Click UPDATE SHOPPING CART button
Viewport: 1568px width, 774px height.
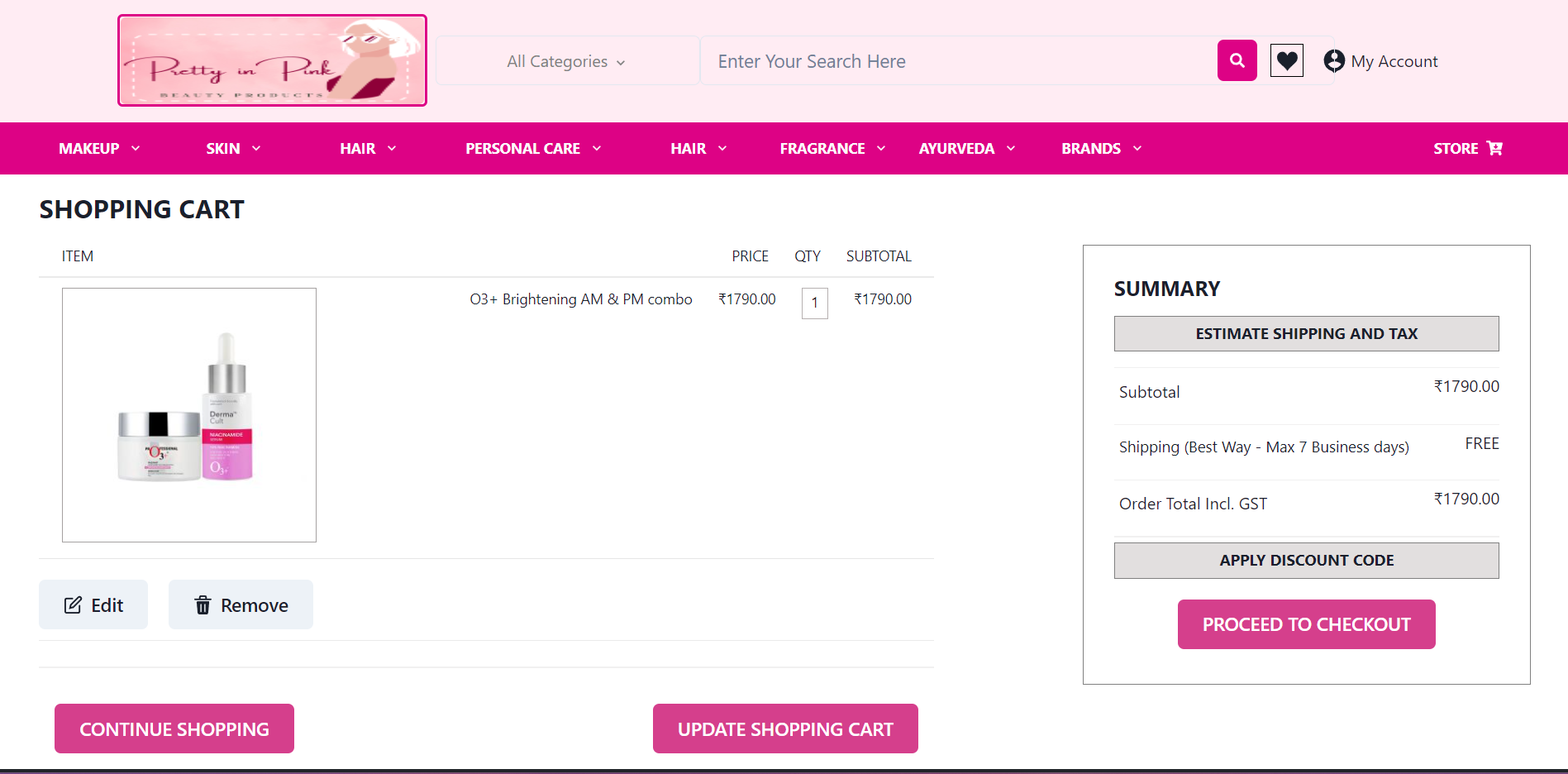(x=785, y=729)
